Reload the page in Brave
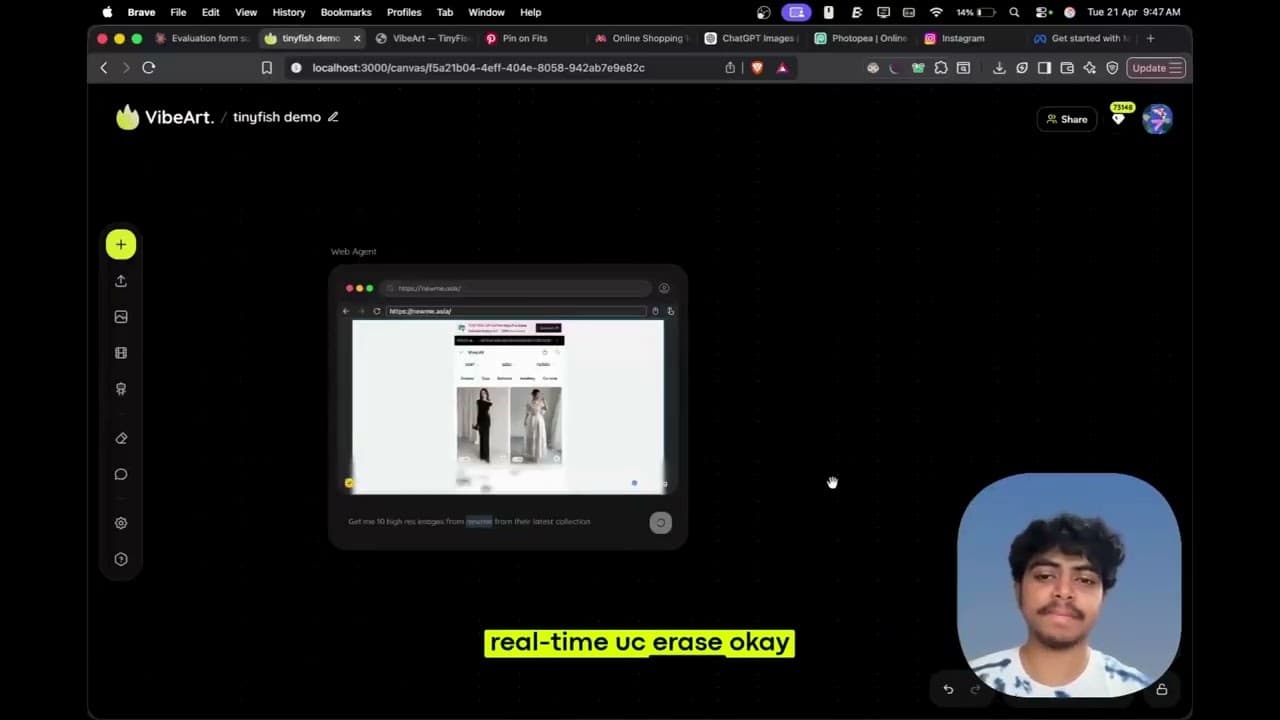 [x=149, y=68]
